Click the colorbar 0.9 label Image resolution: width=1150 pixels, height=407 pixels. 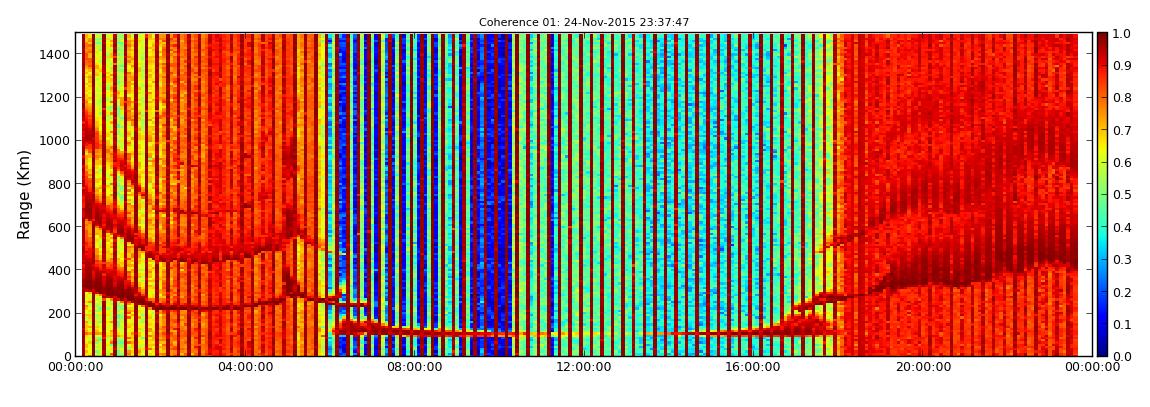click(x=1123, y=66)
